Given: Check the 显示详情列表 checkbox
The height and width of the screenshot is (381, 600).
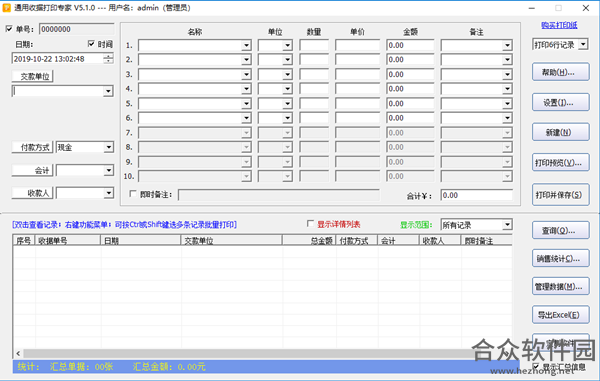Looking at the screenshot, I should 310,223.
